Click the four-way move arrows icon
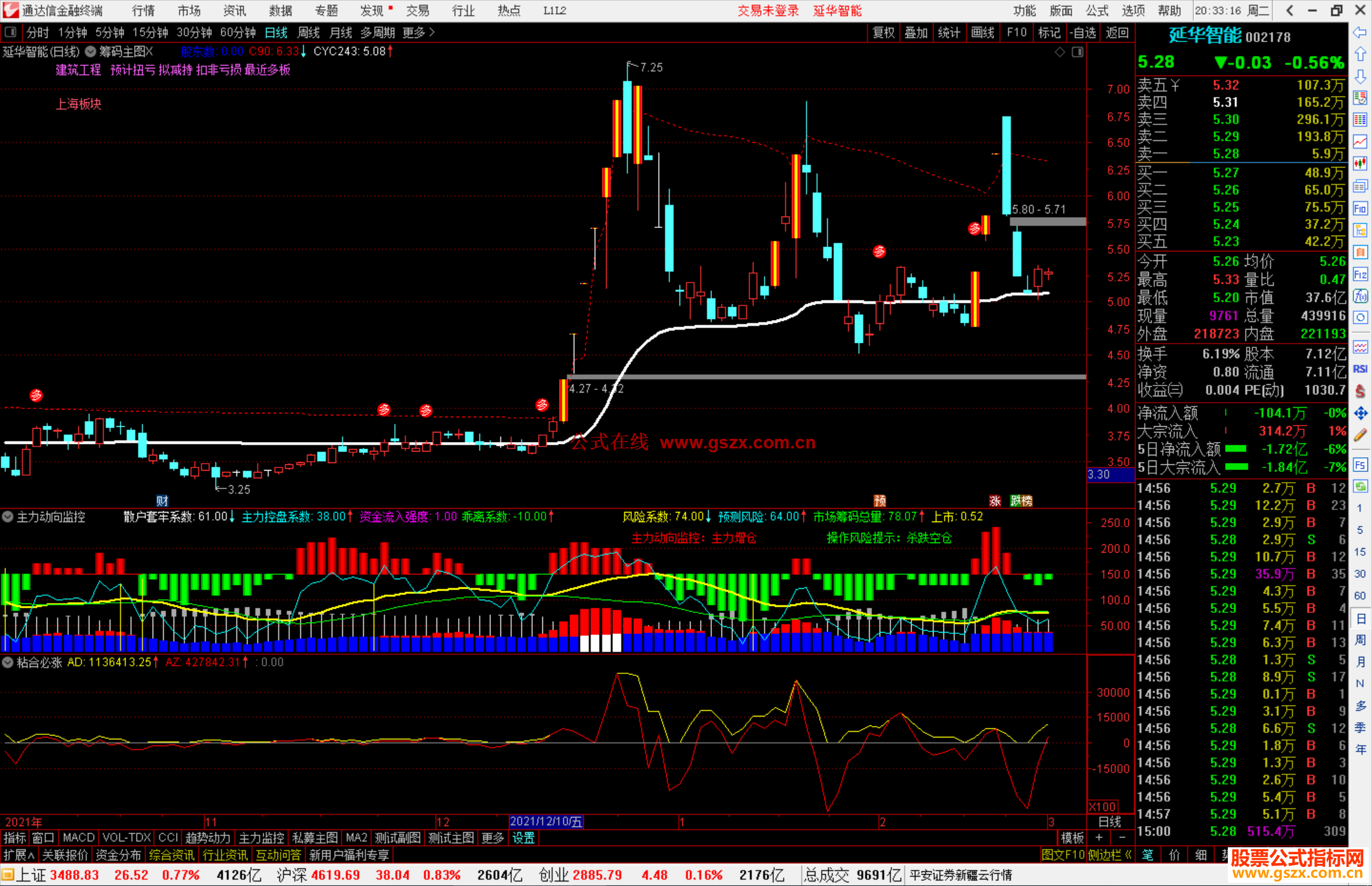 [1360, 413]
